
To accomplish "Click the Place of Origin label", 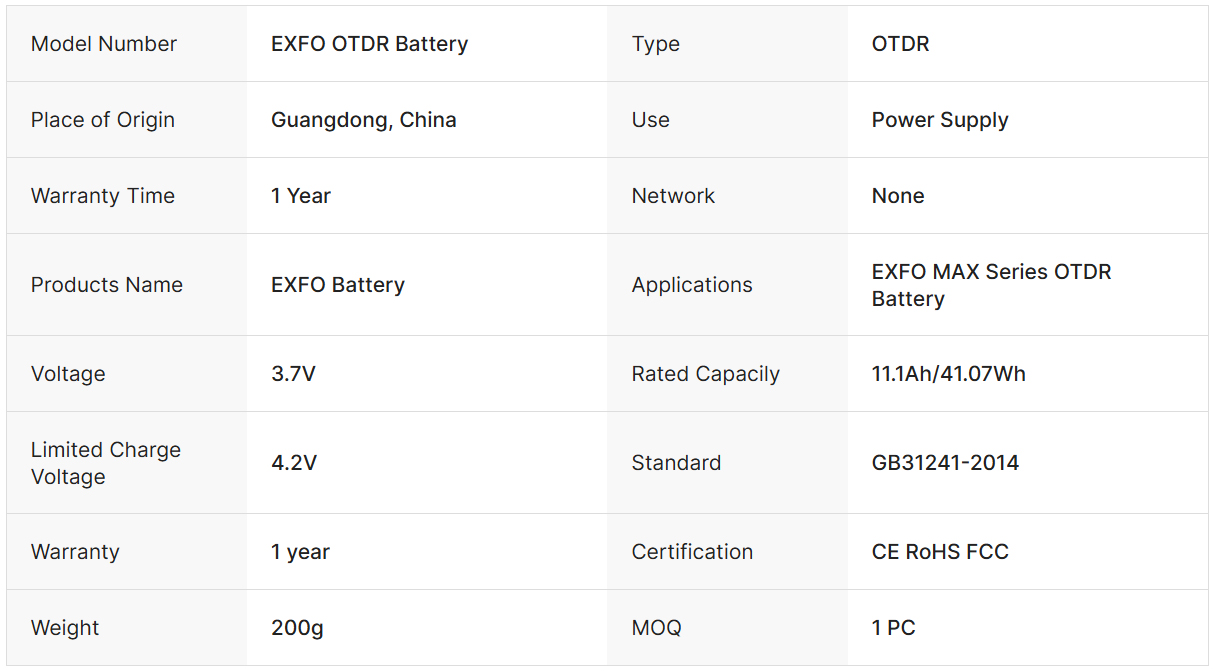I will click(103, 120).
